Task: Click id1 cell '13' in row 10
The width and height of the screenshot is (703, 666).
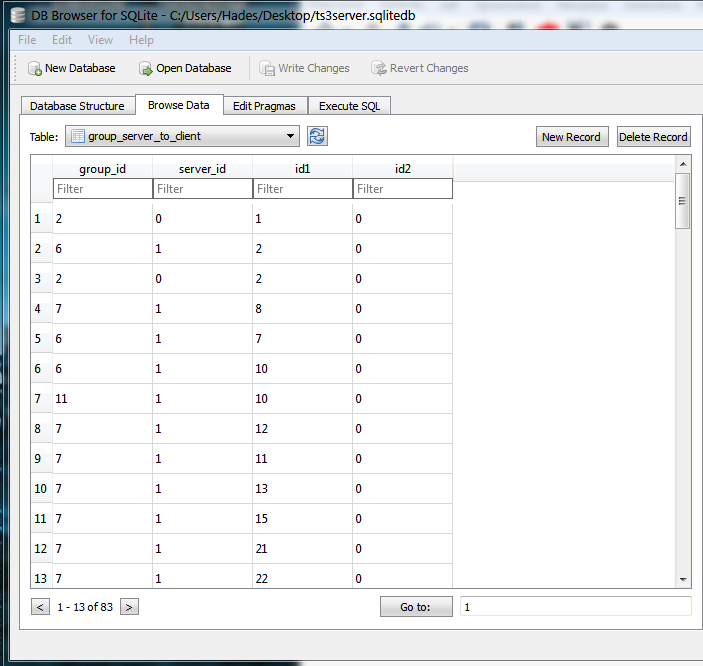Action: coord(303,489)
